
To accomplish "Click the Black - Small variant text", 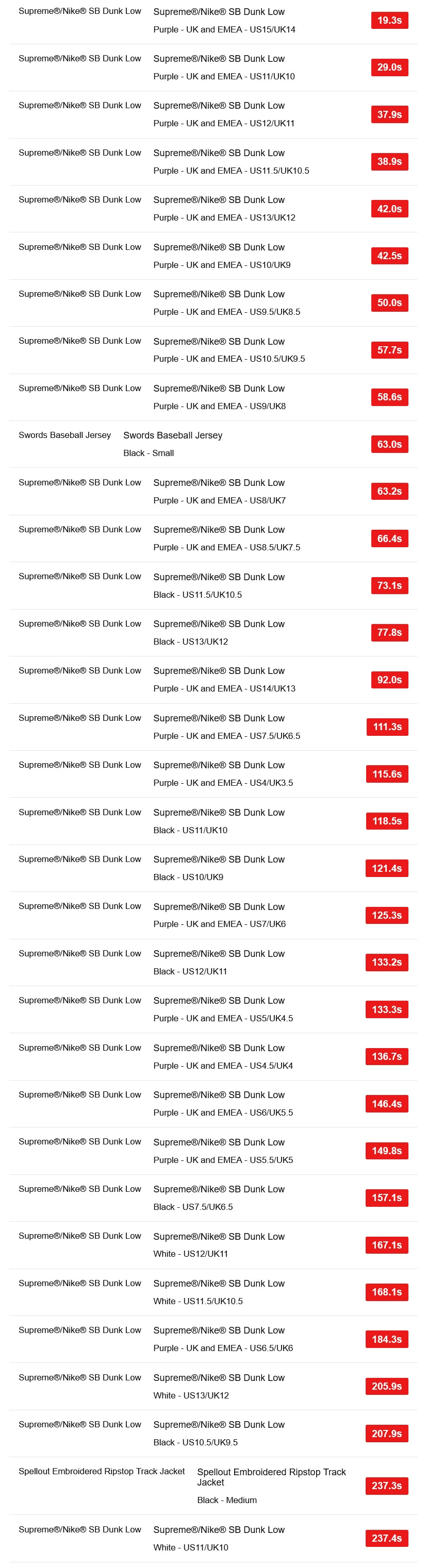I will pos(148,453).
